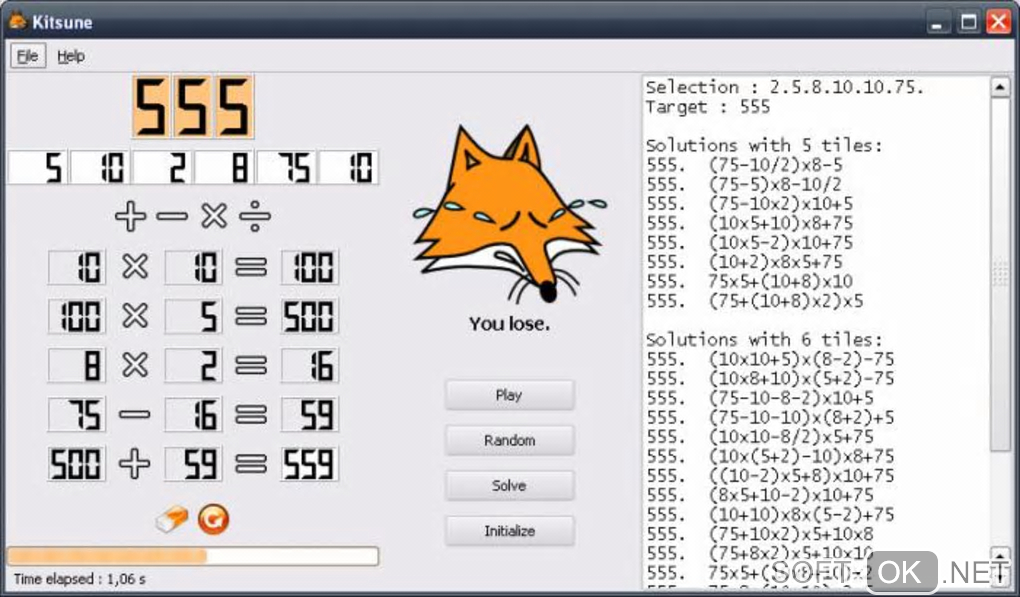This screenshot has height=597, width=1020.
Task: Click the result box showing 559
Action: [310, 464]
